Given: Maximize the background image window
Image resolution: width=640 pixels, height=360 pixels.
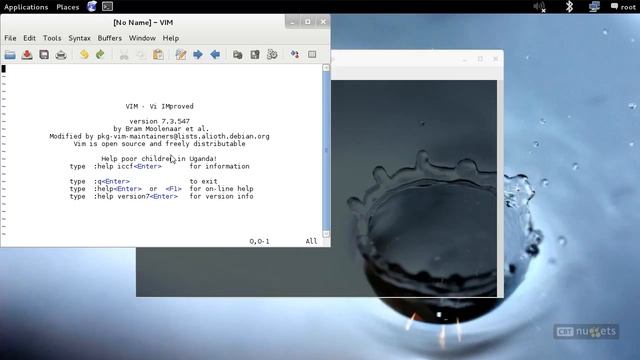Looking at the screenshot, I should coord(480,59).
